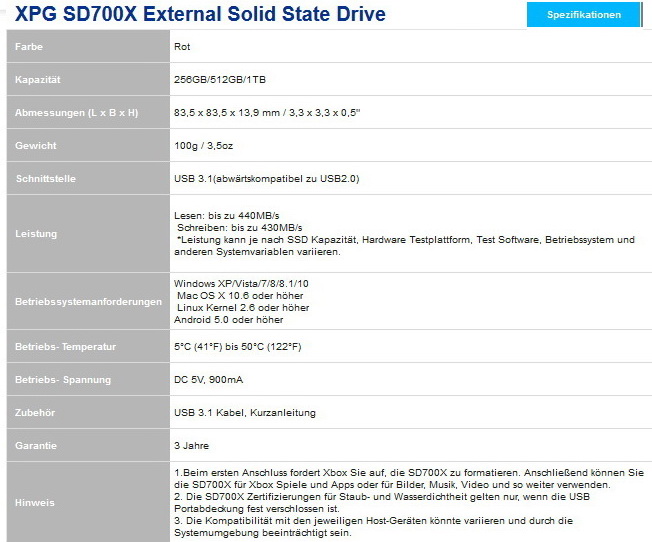The width and height of the screenshot is (652, 542).
Task: Select the Schnittstelle label cell
Action: (88, 178)
